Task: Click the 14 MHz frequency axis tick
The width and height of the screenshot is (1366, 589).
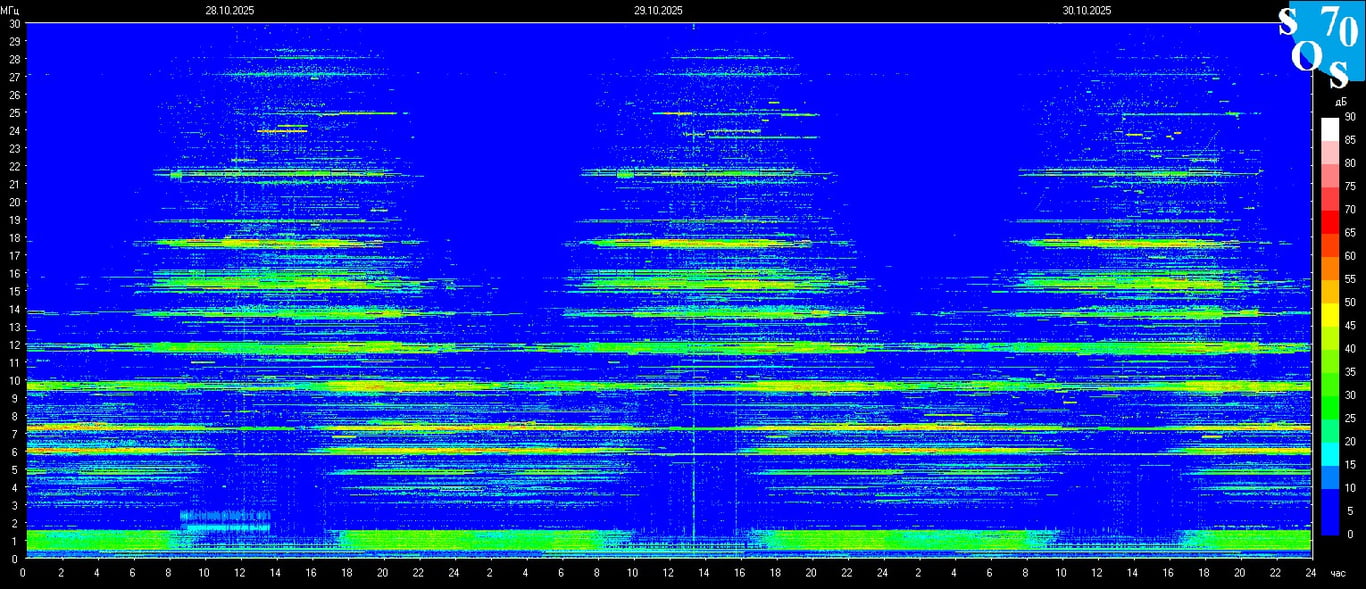Action: tap(14, 309)
